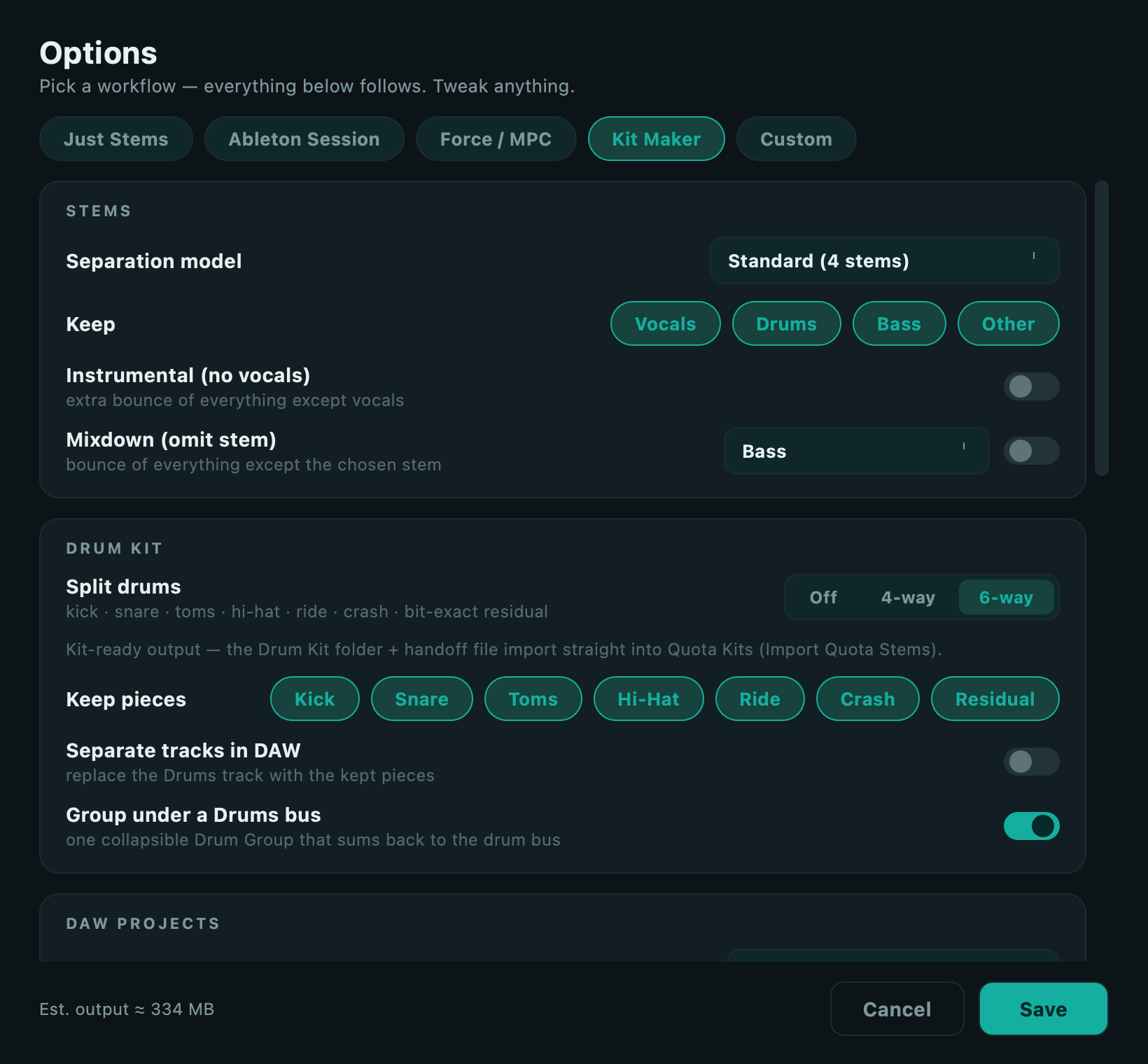Toggle the Residual piece chip
1148x1064 pixels.
pos(995,699)
